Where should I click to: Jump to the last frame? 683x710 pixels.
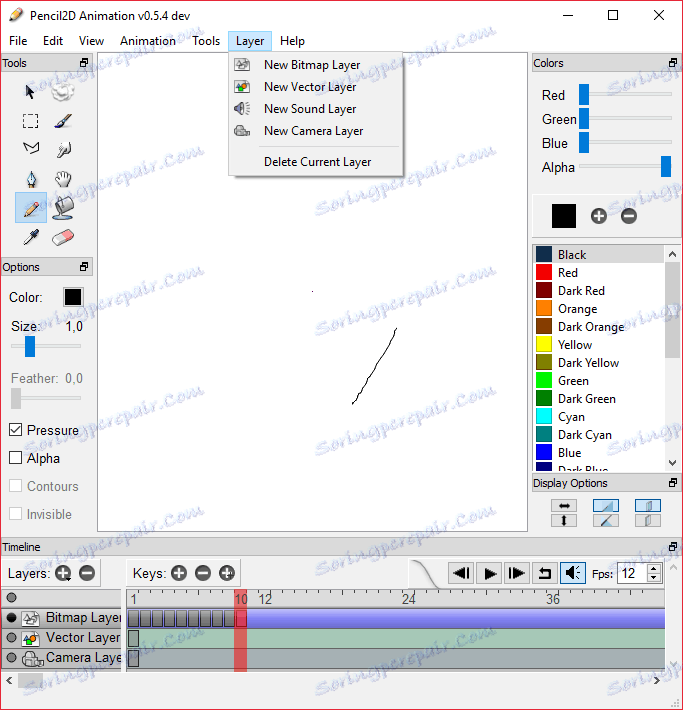(517, 573)
